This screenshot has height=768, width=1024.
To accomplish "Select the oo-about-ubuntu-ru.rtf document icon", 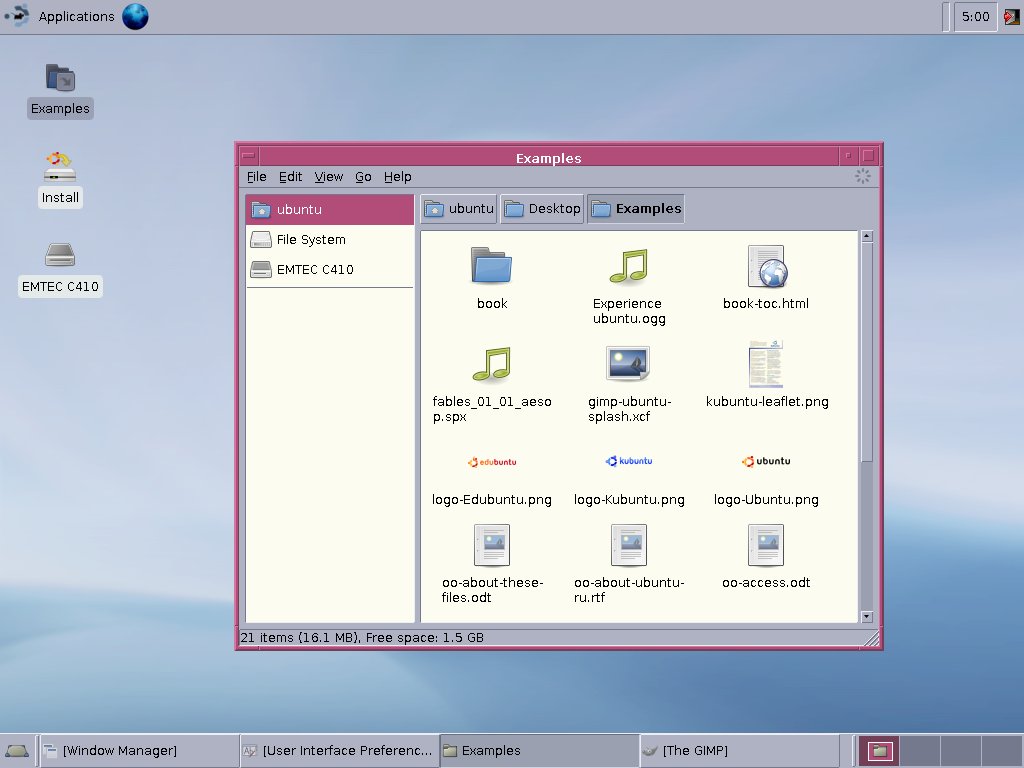I will [x=629, y=545].
